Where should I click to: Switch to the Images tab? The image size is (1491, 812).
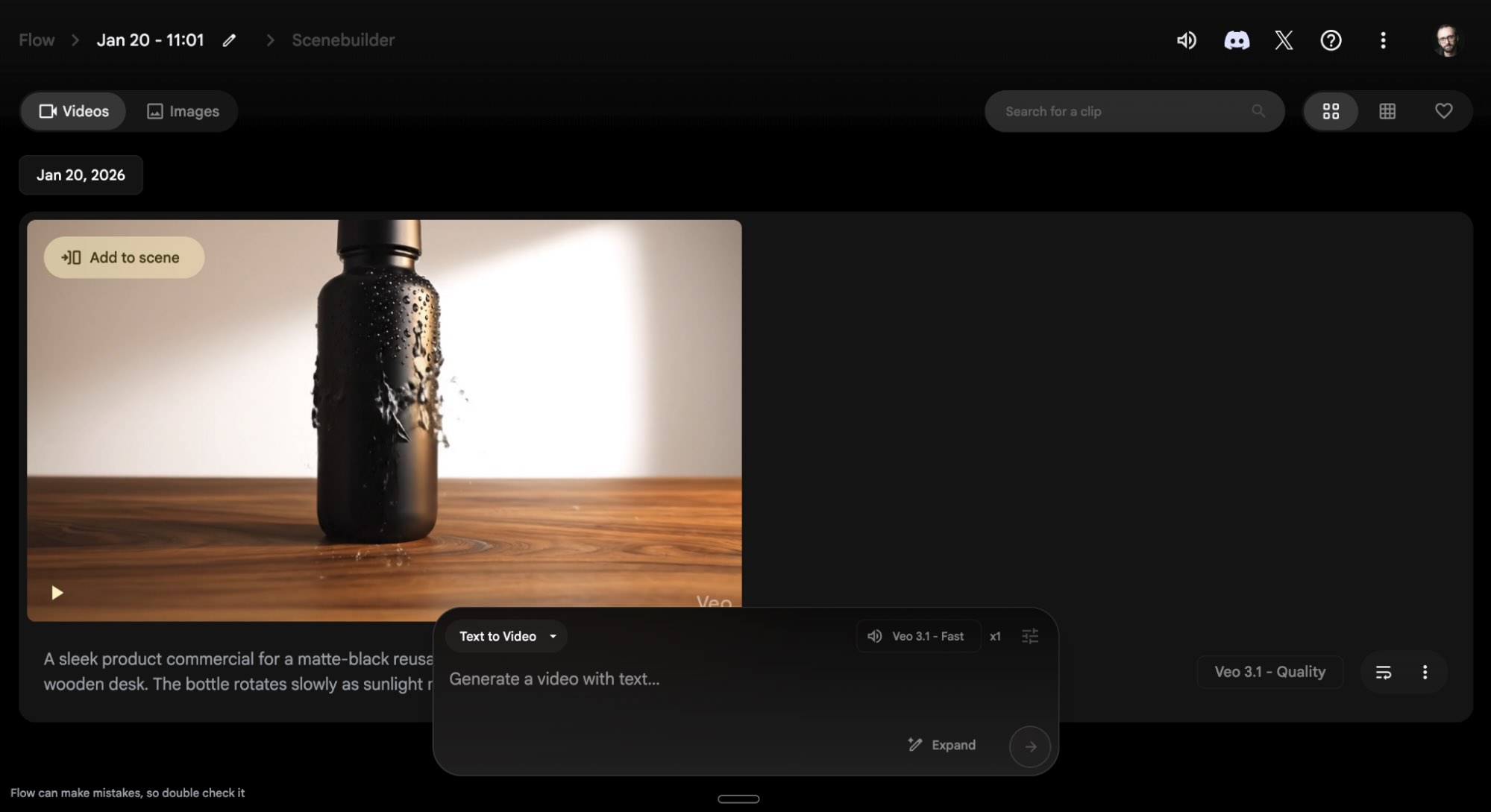(183, 111)
